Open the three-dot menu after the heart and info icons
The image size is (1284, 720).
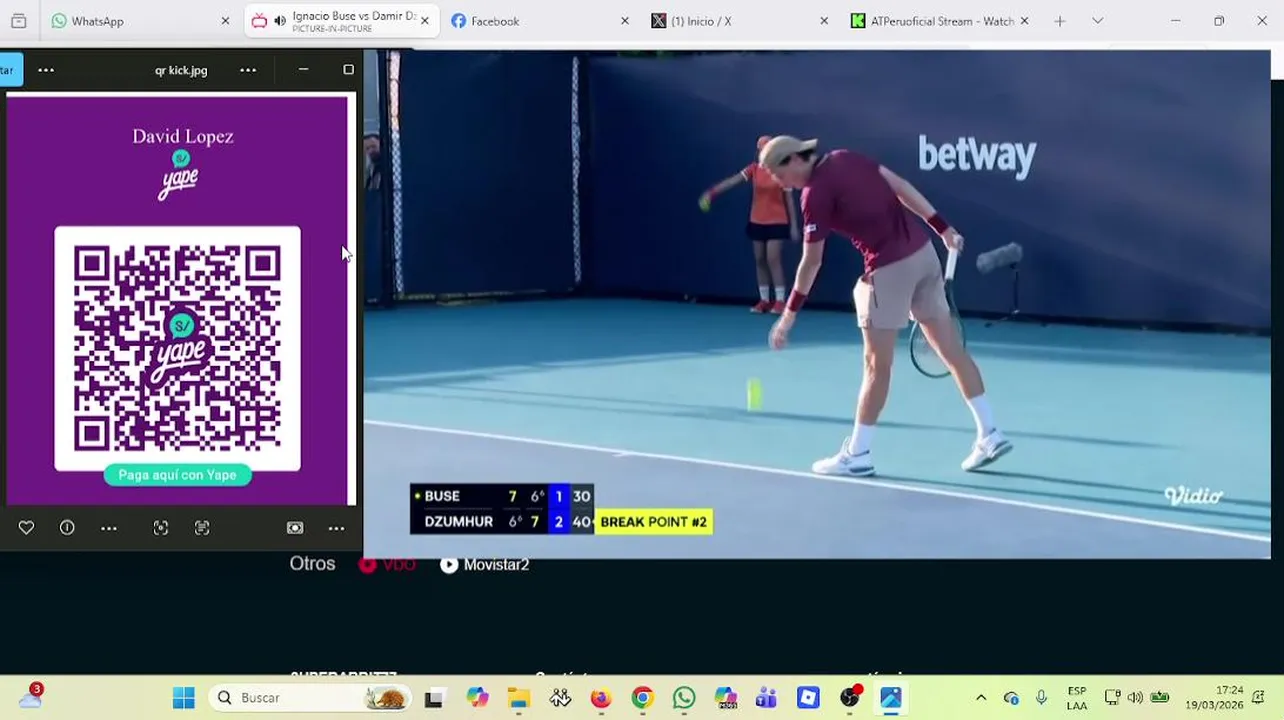click(x=109, y=528)
